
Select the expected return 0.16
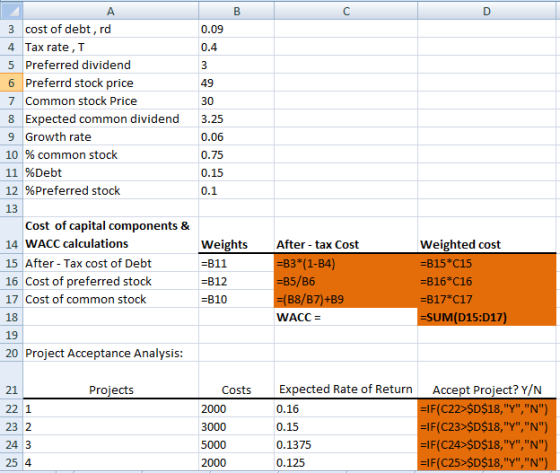[346, 408]
